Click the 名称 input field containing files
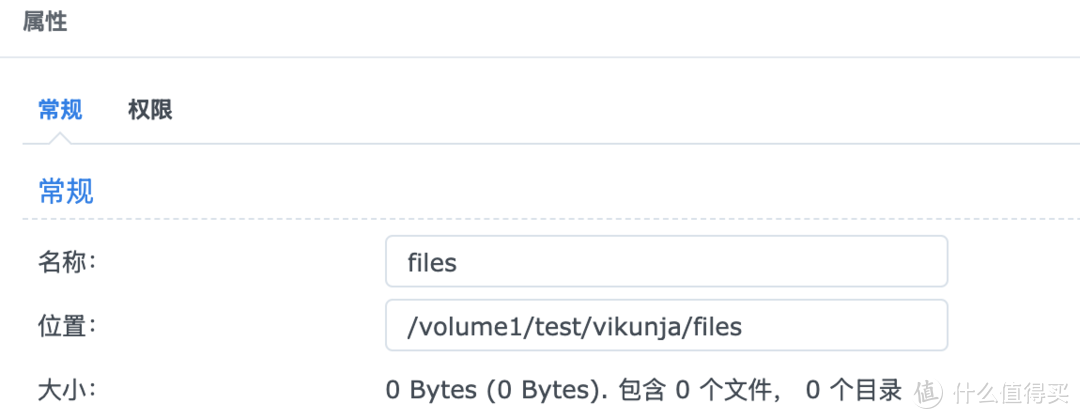Image resolution: width=1080 pixels, height=419 pixels. tap(666, 263)
